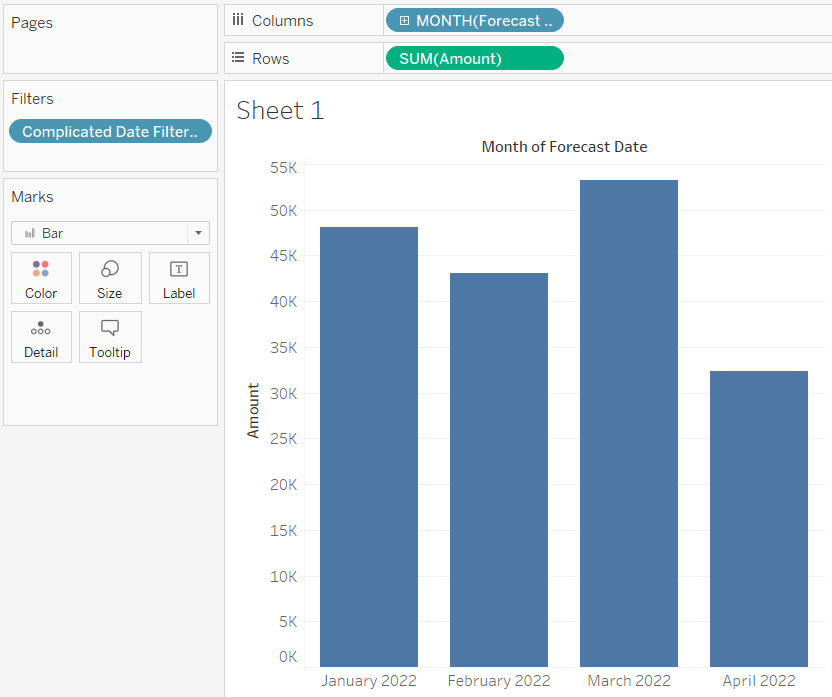Click the Rows shelf icon
This screenshot has width=832, height=697.
point(238,59)
